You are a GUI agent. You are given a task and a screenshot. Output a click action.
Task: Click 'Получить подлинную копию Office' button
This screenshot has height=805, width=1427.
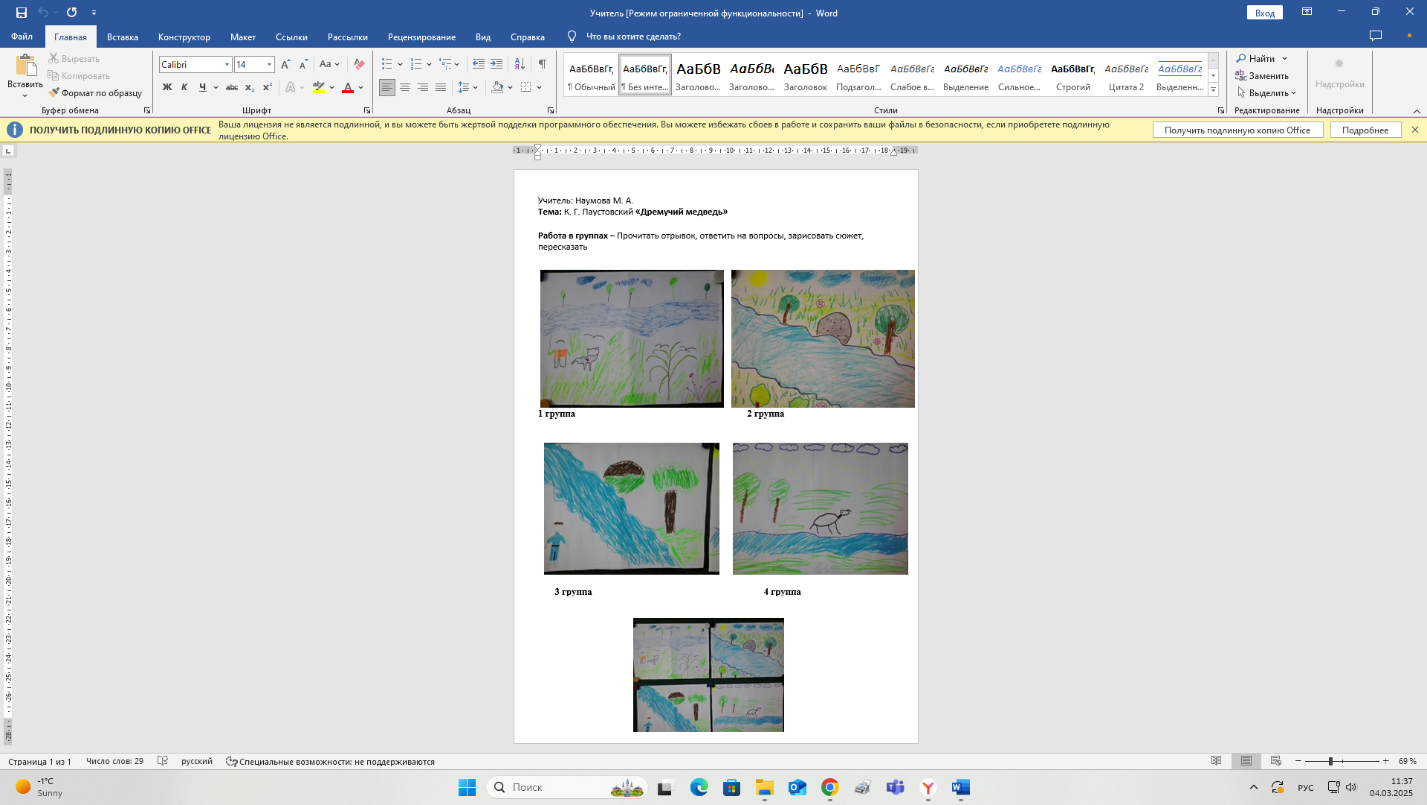point(1238,130)
